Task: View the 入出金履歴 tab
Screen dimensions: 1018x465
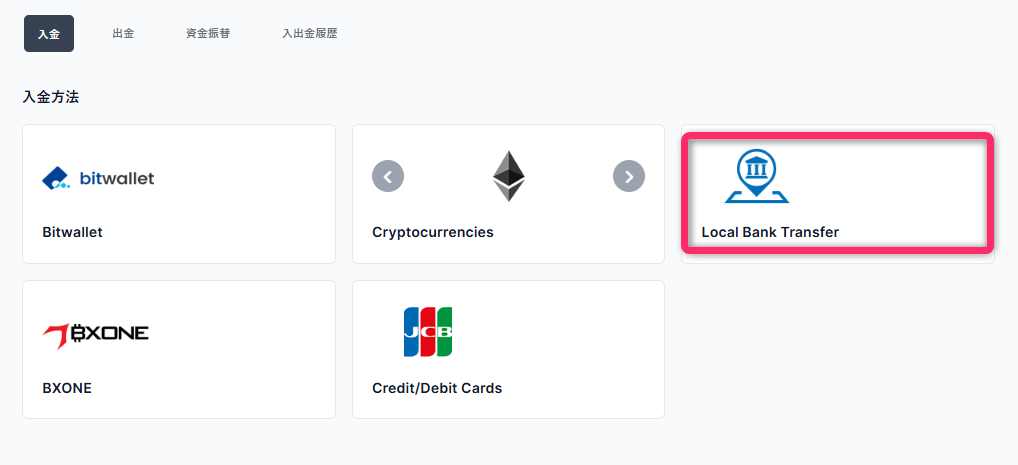Action: [x=310, y=34]
